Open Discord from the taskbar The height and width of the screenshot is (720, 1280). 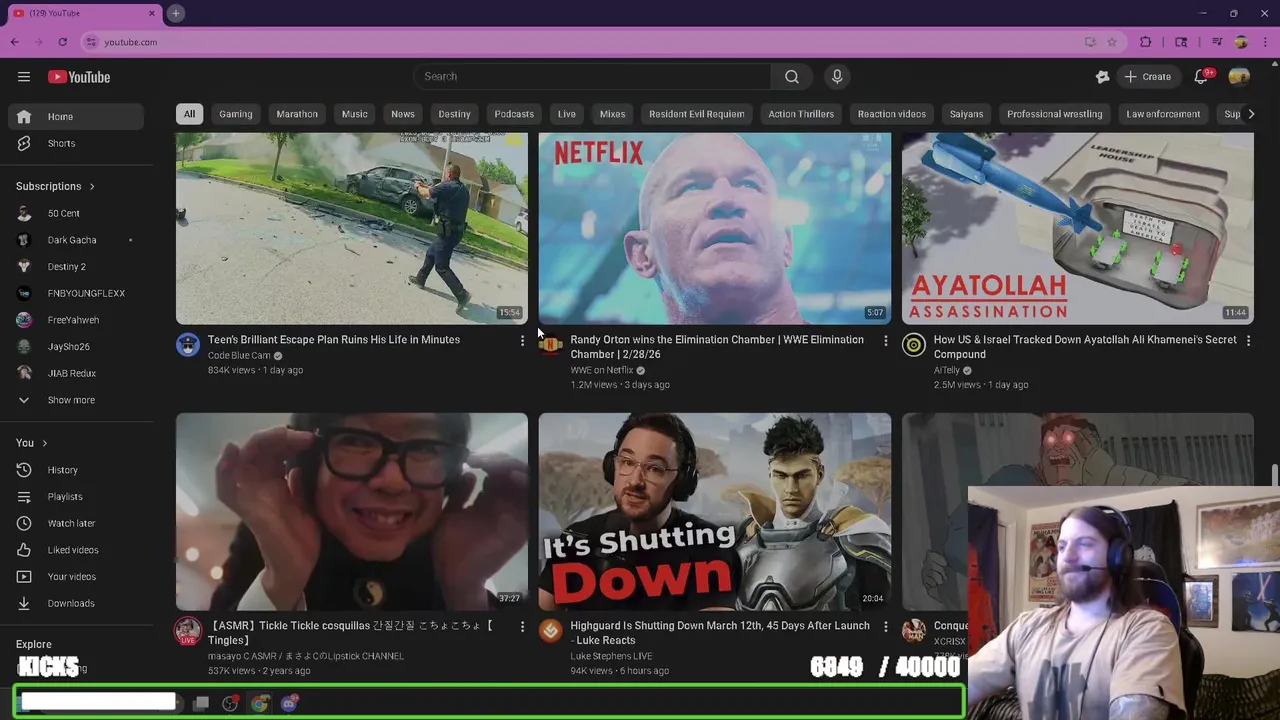[289, 704]
